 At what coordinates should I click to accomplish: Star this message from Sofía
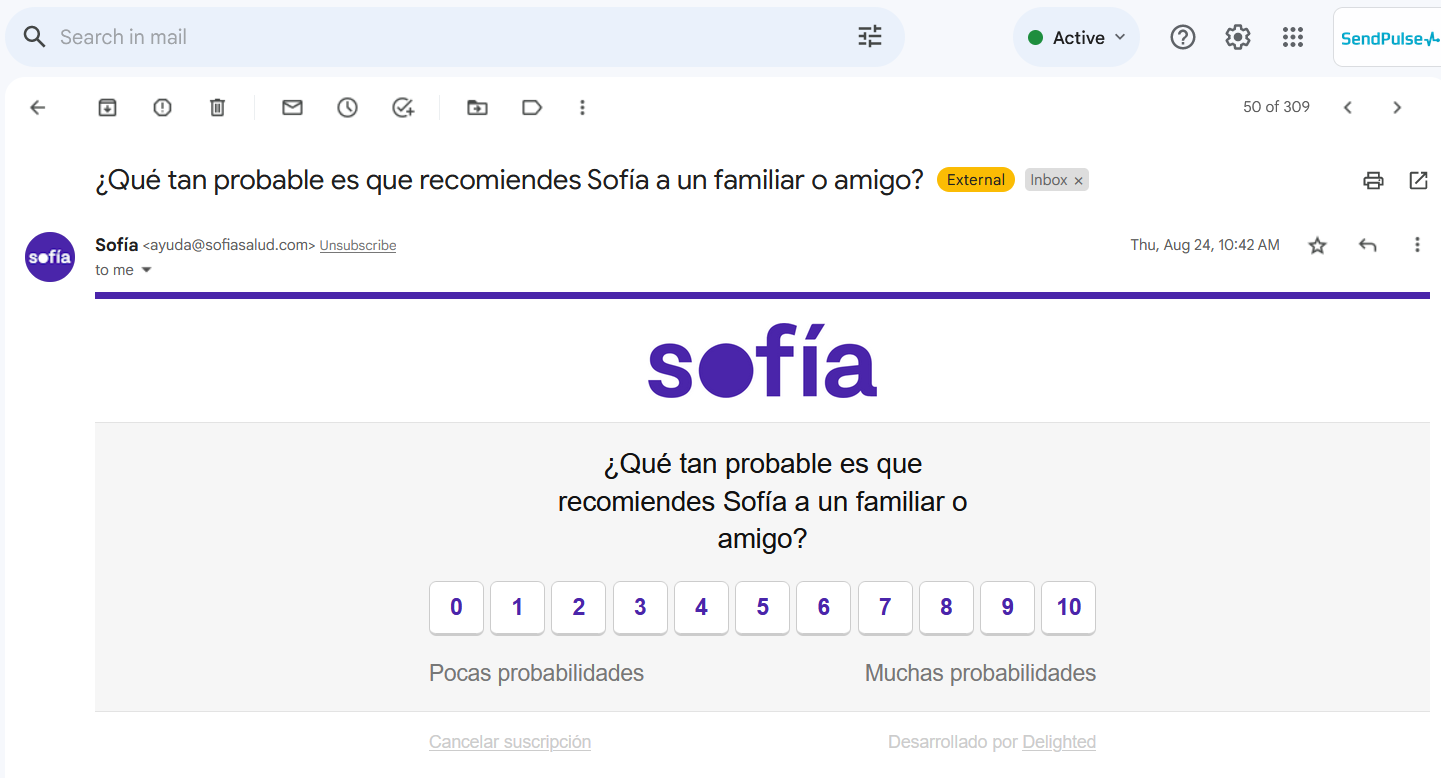tap(1317, 245)
